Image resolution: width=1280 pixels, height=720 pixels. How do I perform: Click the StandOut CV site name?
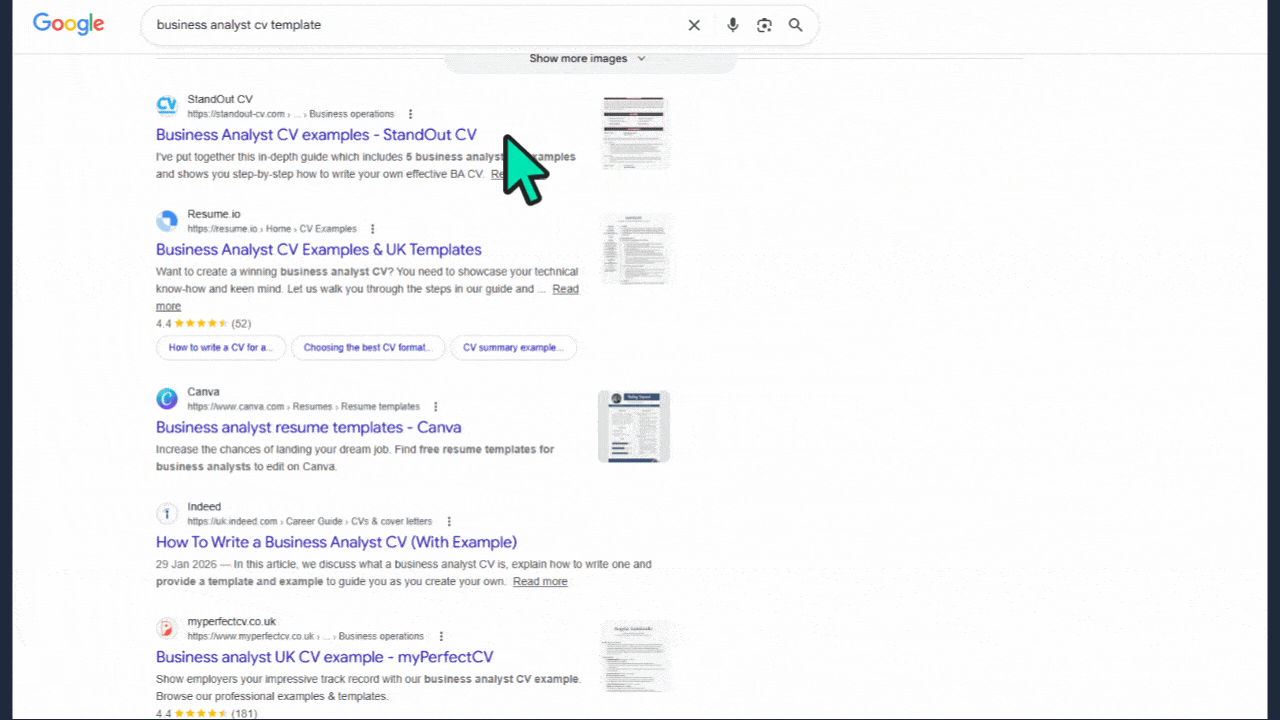click(x=220, y=100)
